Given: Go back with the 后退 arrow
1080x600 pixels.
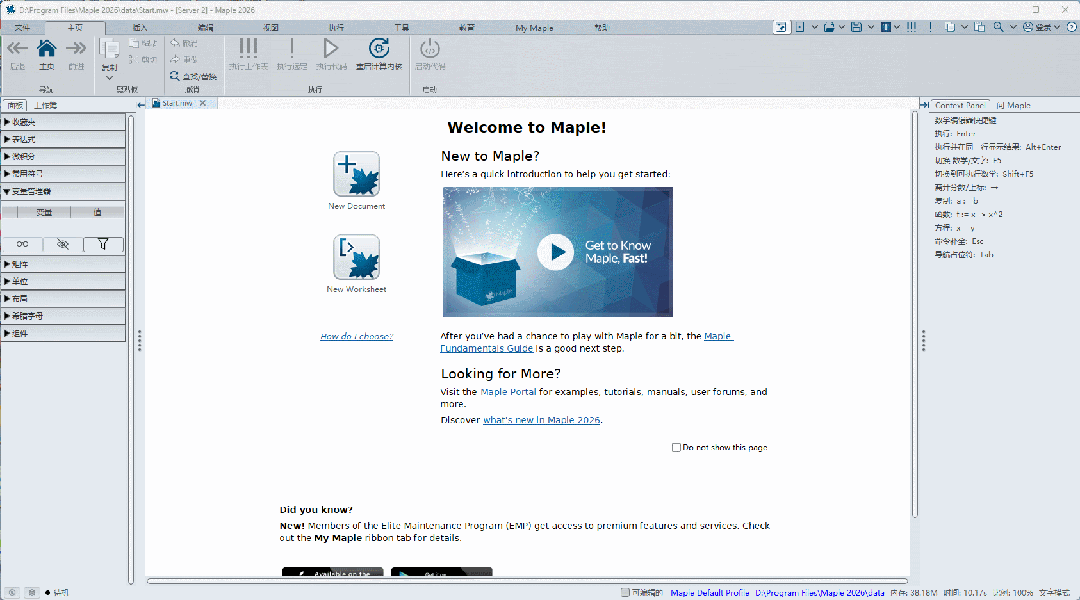Looking at the screenshot, I should [17, 49].
